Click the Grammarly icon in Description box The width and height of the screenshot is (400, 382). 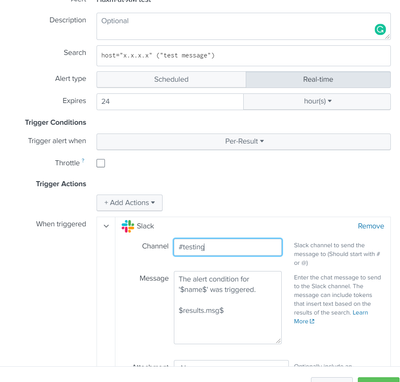[x=380, y=29]
